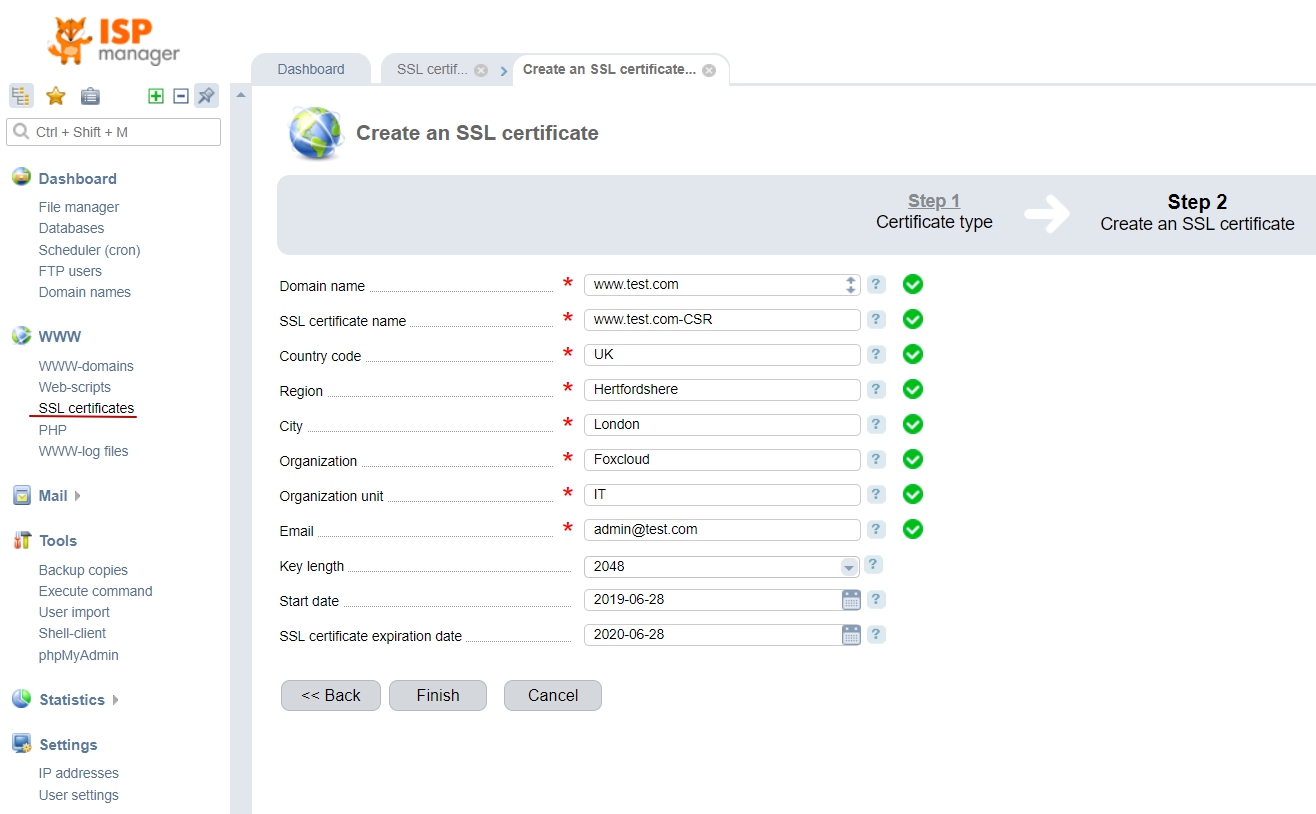Toggle the pin sidebar icon

[206, 96]
